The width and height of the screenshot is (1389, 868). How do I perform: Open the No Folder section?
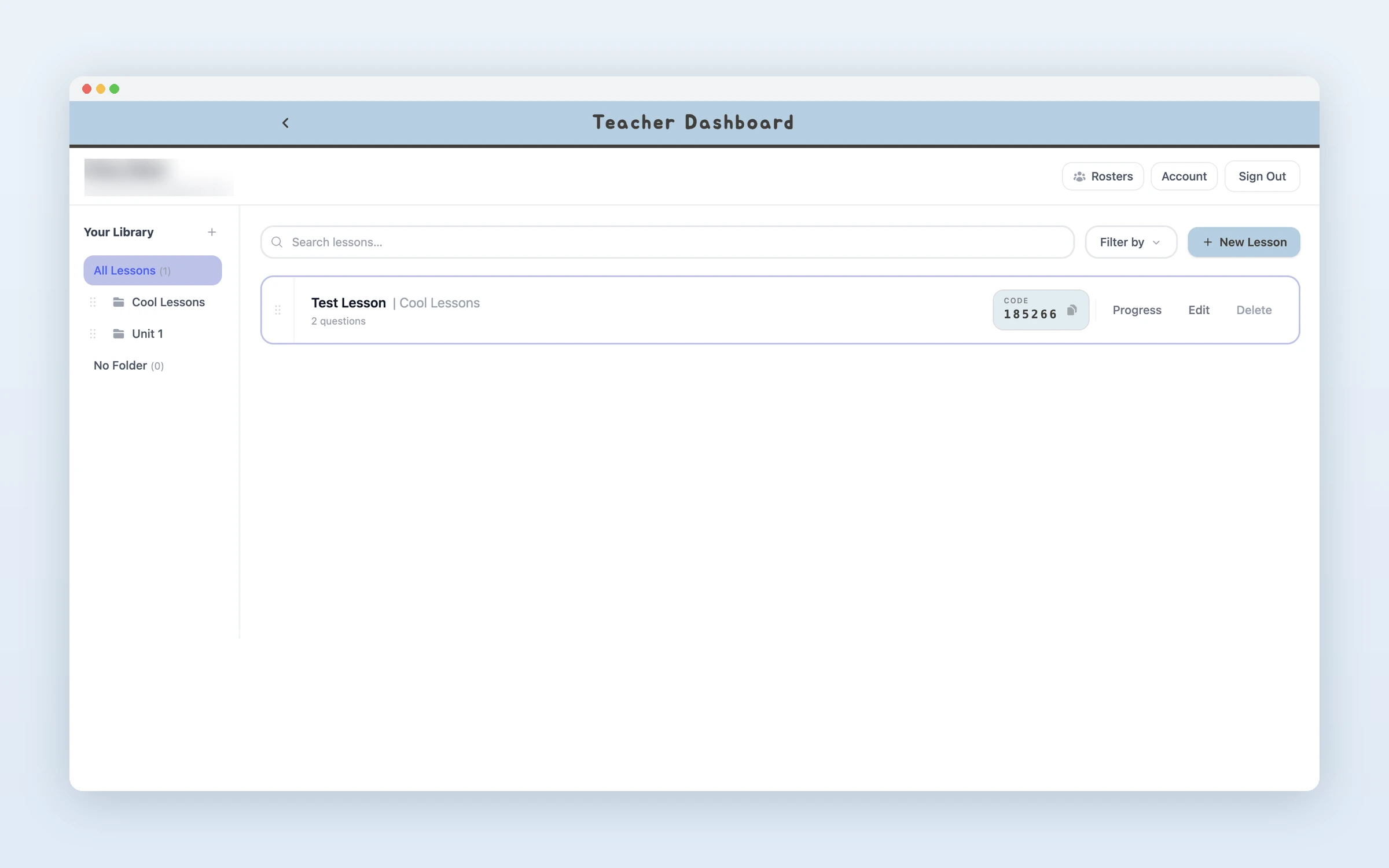pyautogui.click(x=128, y=366)
